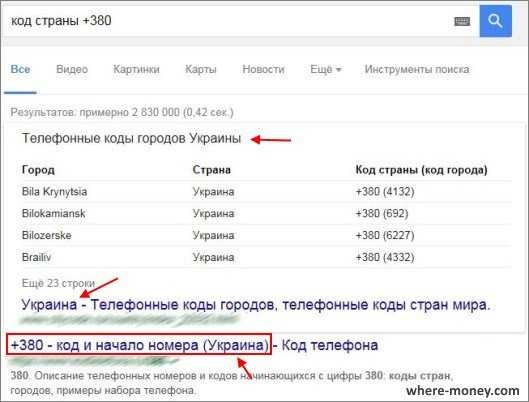Screen dimensions: 529x402
Task: Click inside the search query field
Action: (229, 21)
